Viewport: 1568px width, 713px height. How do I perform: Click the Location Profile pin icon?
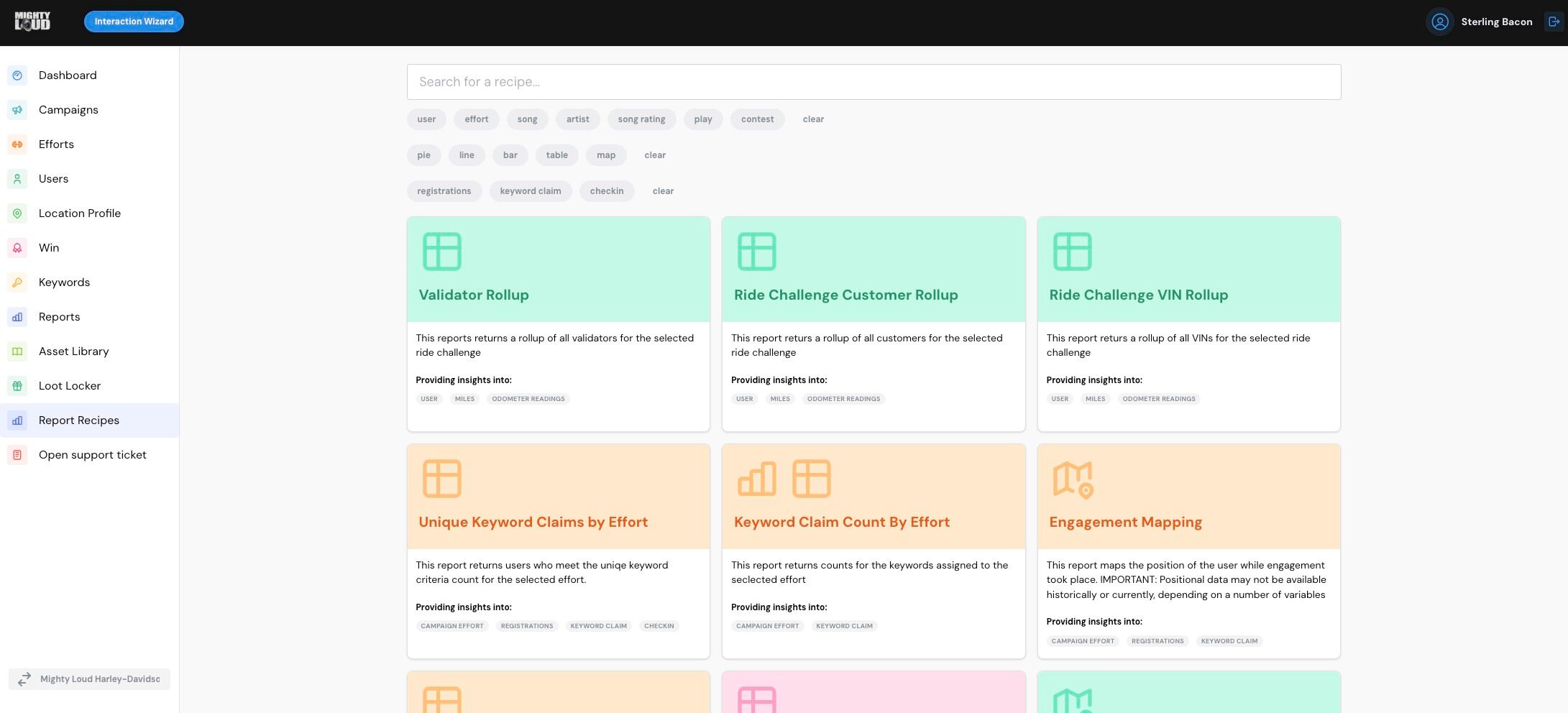17,213
